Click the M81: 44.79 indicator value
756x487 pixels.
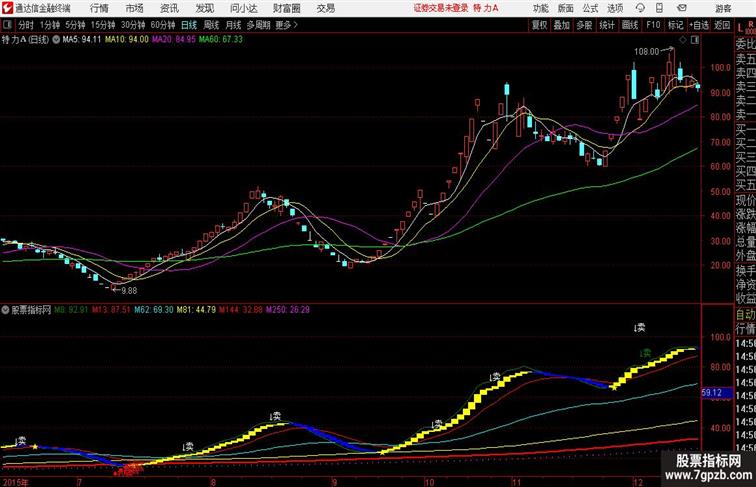(196, 310)
